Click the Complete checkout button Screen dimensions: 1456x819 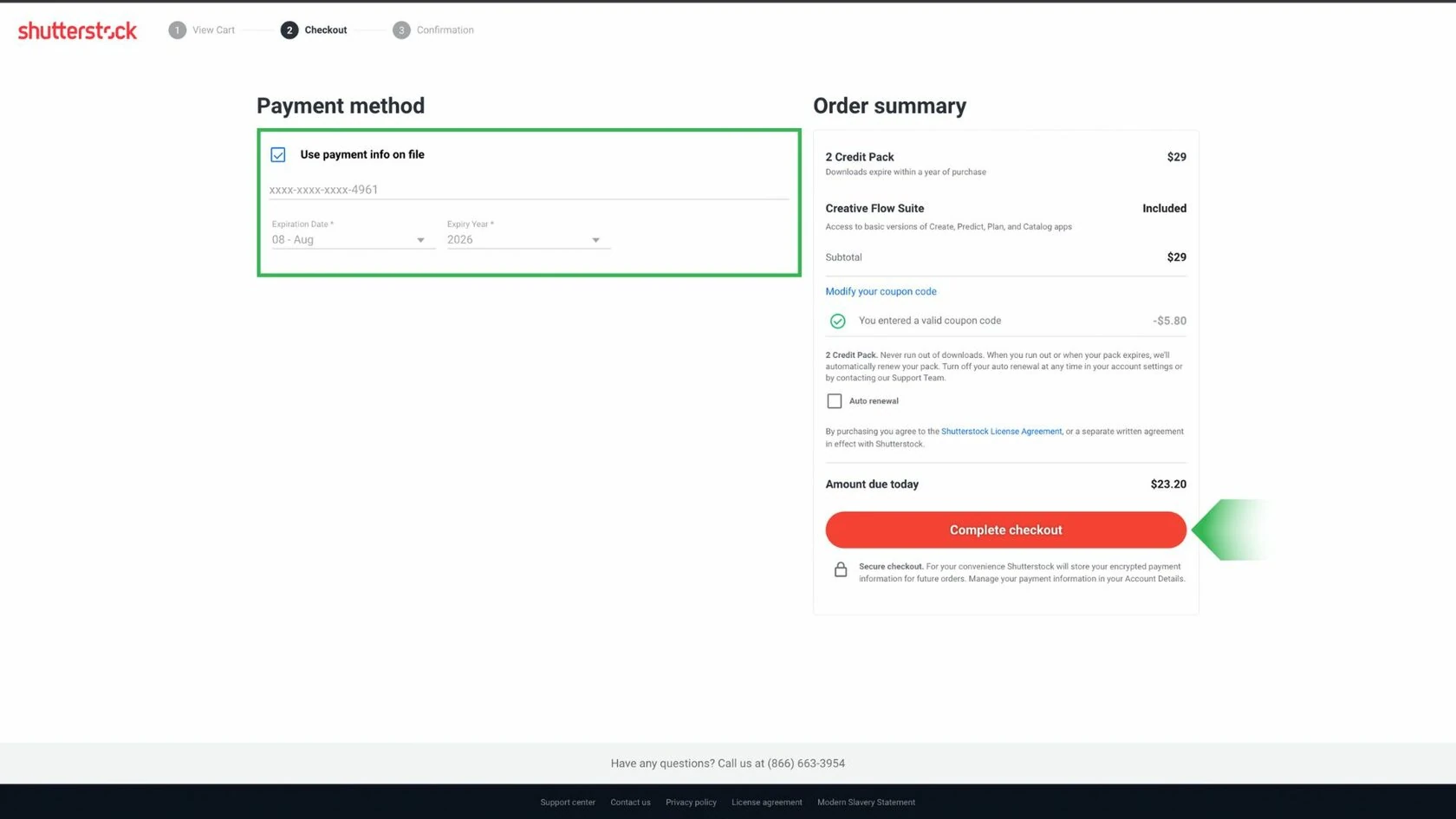[x=1005, y=530]
